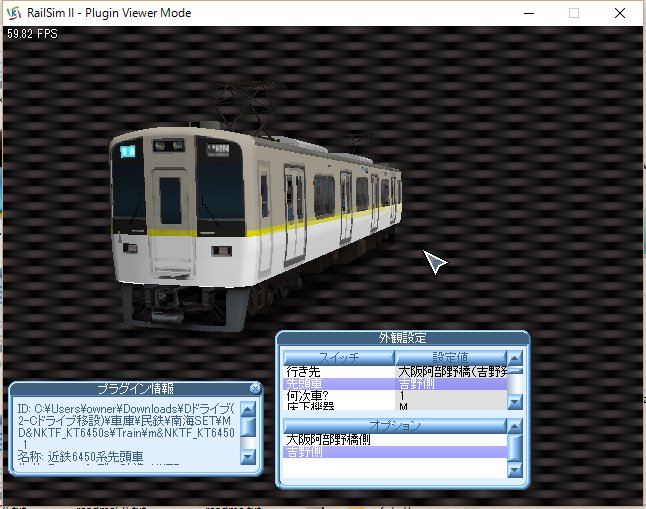
Task: Click the plugin info scroll down arrow
Action: (248, 457)
